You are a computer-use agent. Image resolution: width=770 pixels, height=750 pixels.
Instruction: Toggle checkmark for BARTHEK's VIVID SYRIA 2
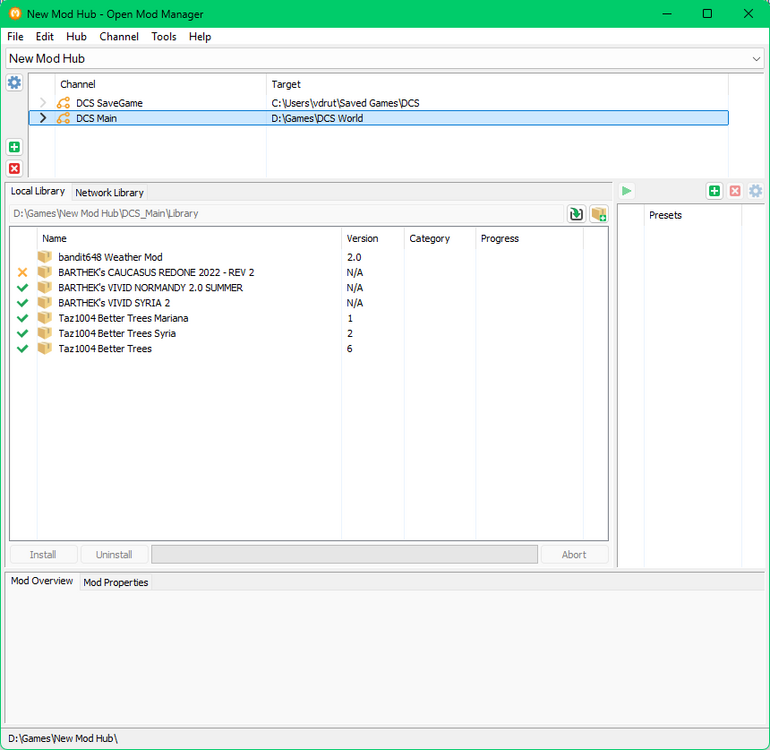(22, 303)
